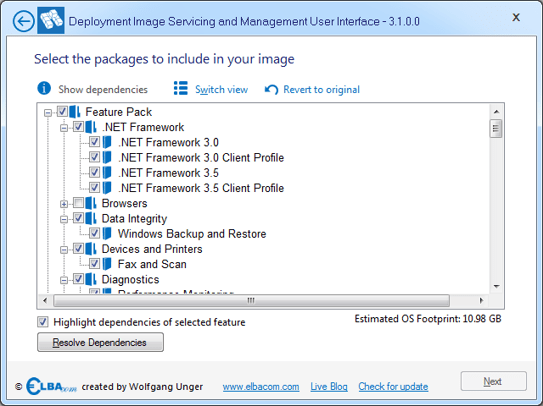
Task: Click the vertical scrollbar down arrow
Action: click(496, 286)
